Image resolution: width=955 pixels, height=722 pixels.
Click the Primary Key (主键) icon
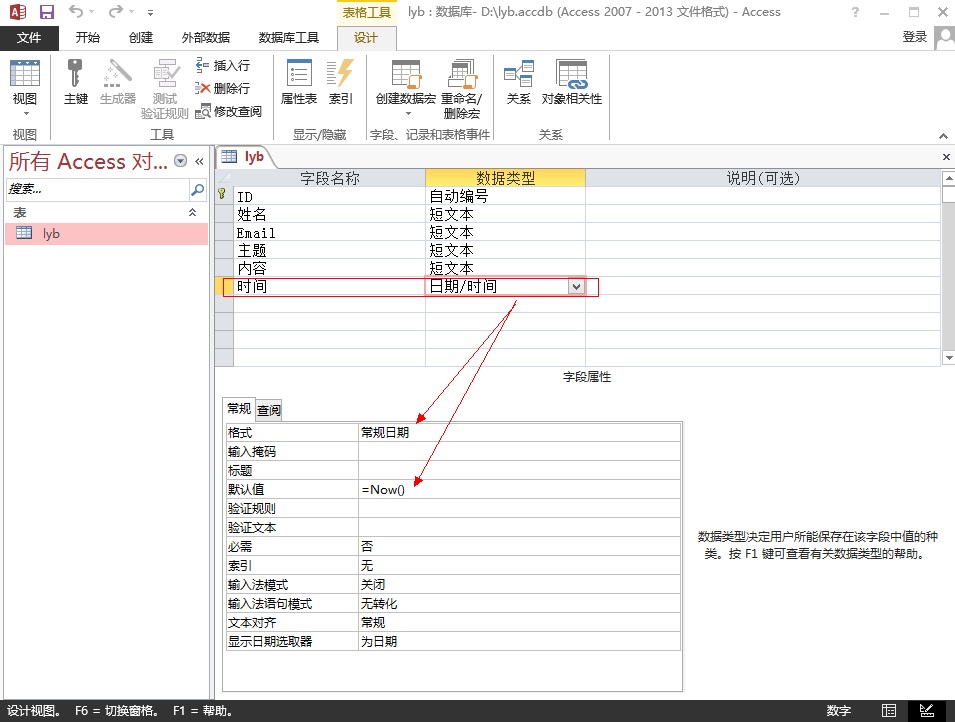coord(76,81)
